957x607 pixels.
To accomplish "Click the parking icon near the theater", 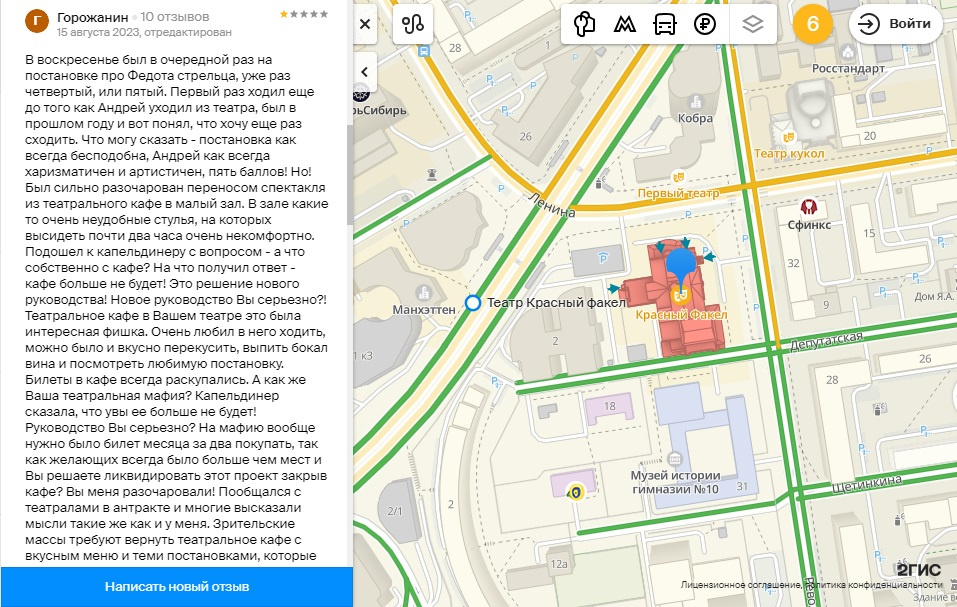I will (603, 258).
